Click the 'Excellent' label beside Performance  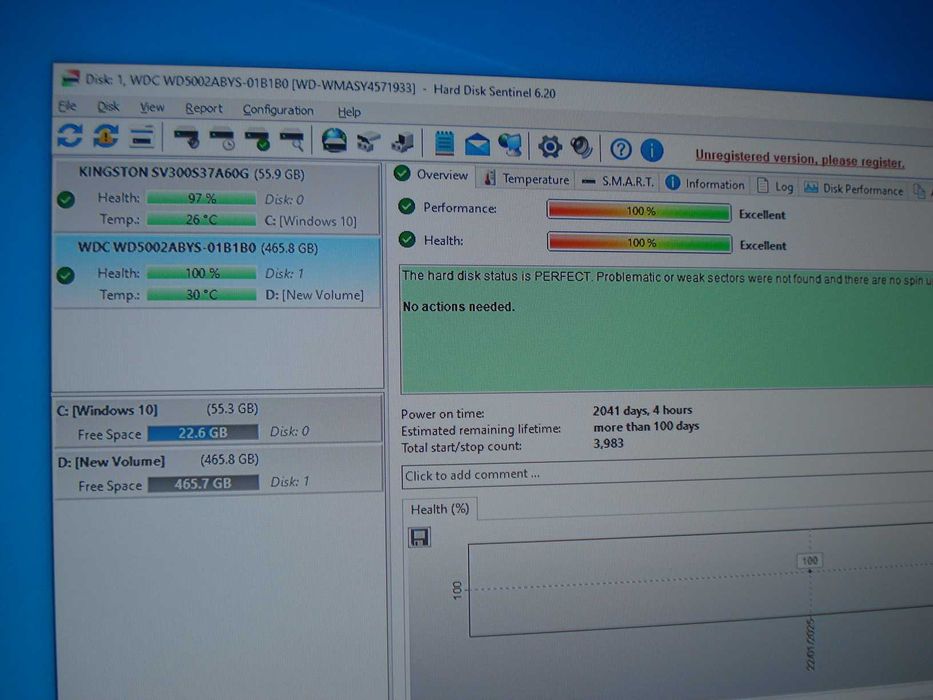click(x=762, y=214)
